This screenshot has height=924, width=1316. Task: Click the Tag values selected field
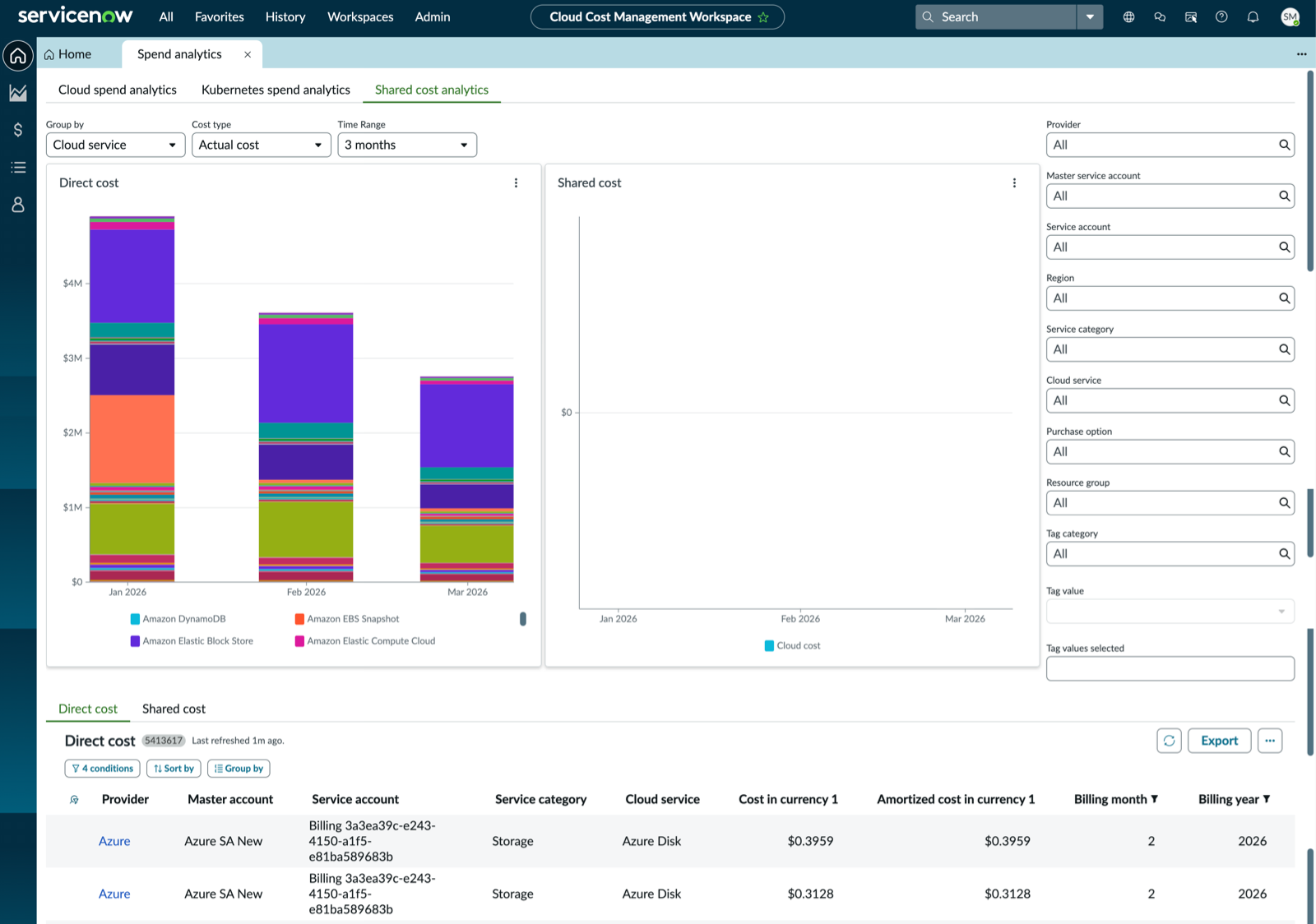click(1170, 668)
